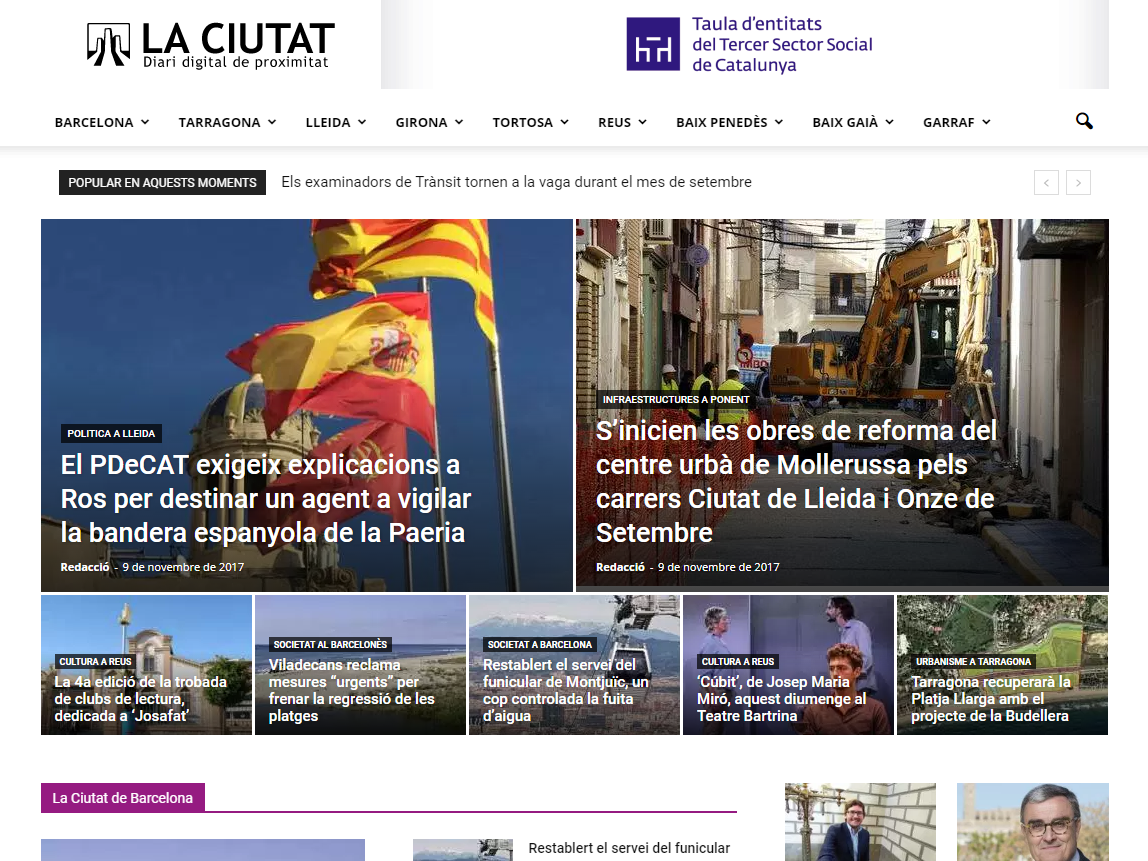
Task: Expand the Garraf menu chevron
Action: coord(986,122)
